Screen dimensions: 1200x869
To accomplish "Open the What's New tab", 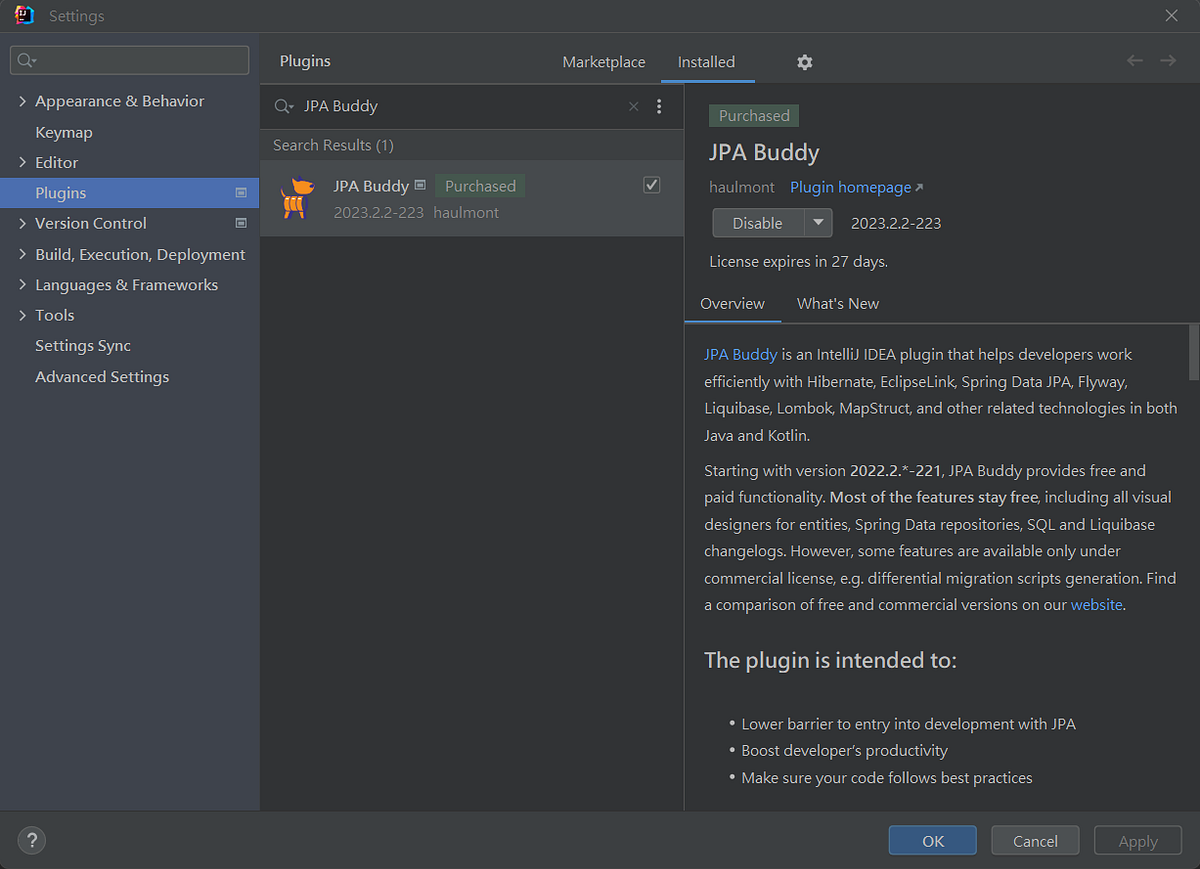I will pyautogui.click(x=837, y=303).
